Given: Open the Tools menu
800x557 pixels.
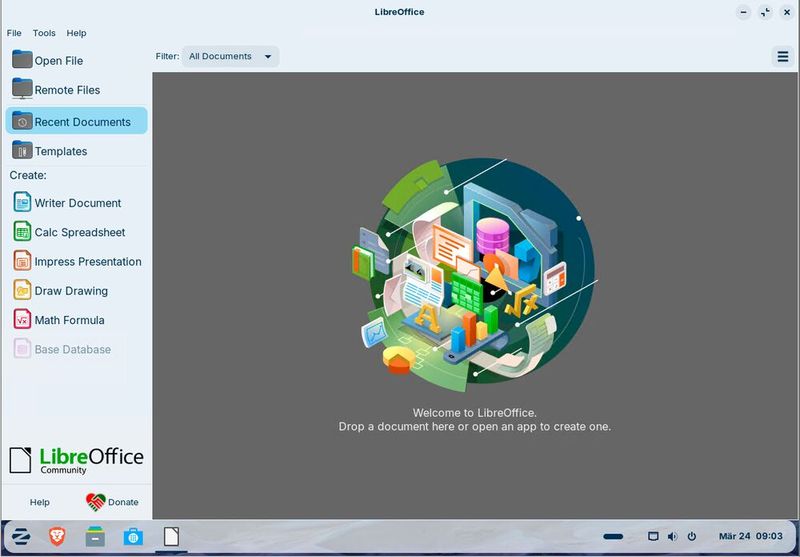Looking at the screenshot, I should coord(44,33).
